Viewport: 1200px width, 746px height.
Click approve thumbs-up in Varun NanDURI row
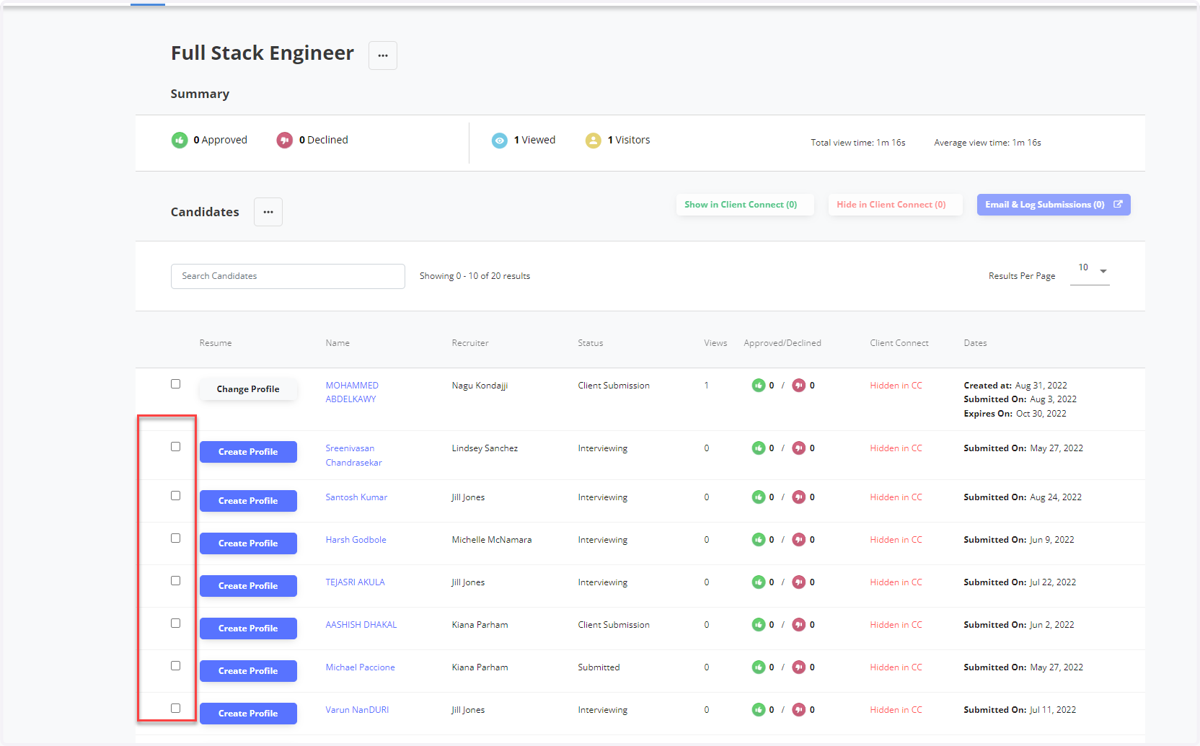(x=758, y=710)
